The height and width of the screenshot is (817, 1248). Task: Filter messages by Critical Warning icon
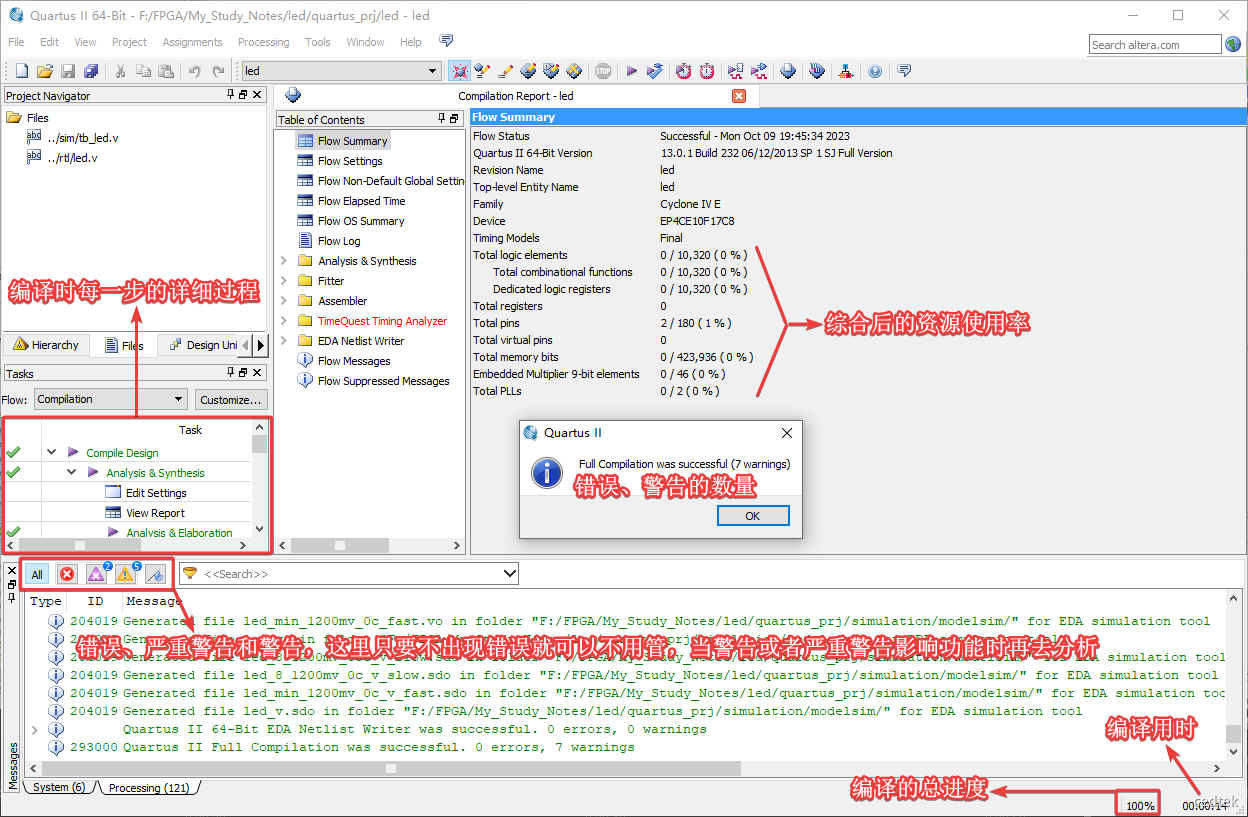coord(96,574)
